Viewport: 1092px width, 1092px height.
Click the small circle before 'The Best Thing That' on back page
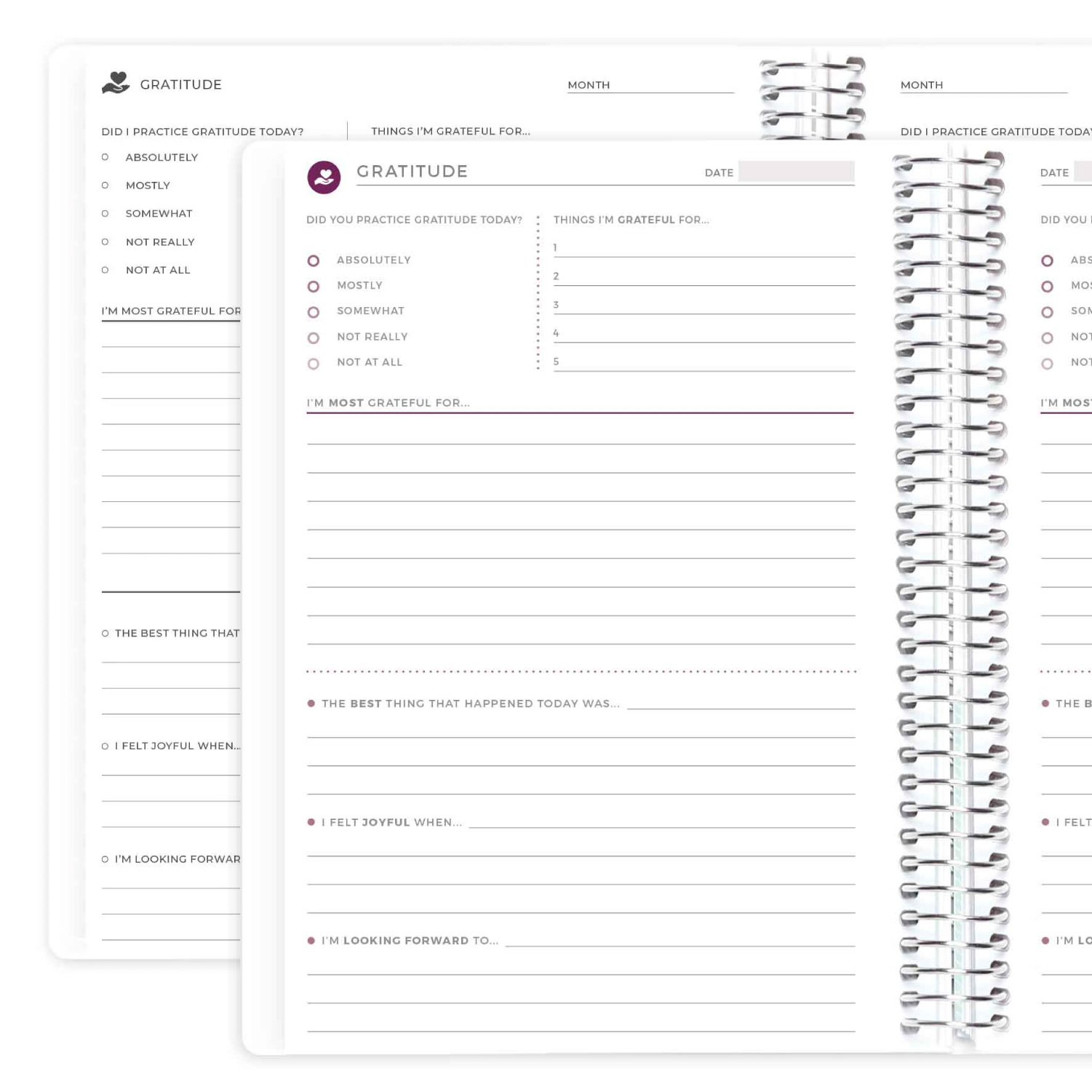[105, 634]
